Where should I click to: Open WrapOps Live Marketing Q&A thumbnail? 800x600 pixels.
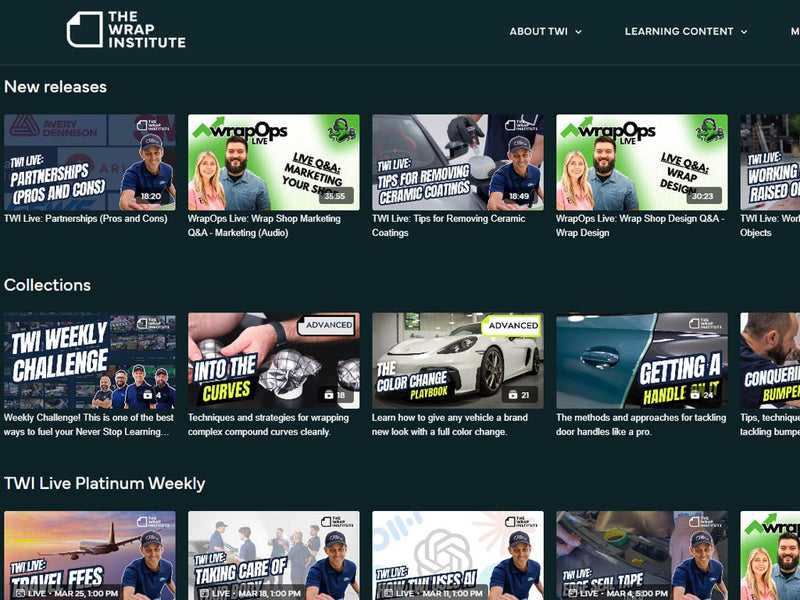[273, 162]
